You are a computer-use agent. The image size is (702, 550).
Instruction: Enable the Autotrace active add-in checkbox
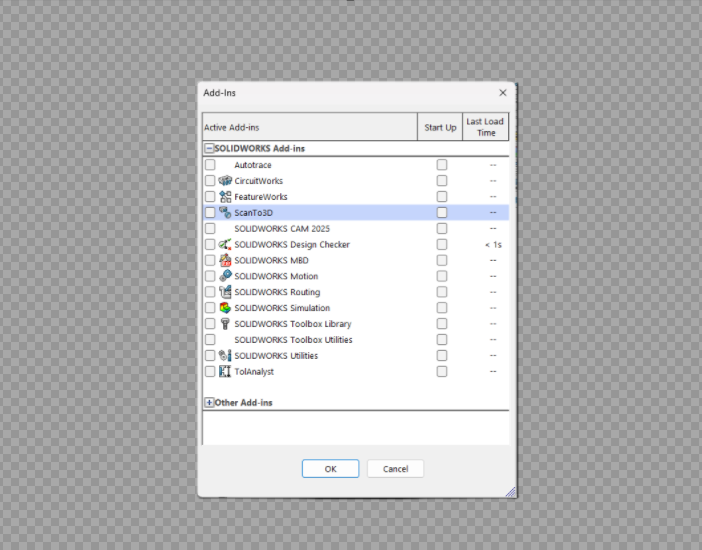210,165
